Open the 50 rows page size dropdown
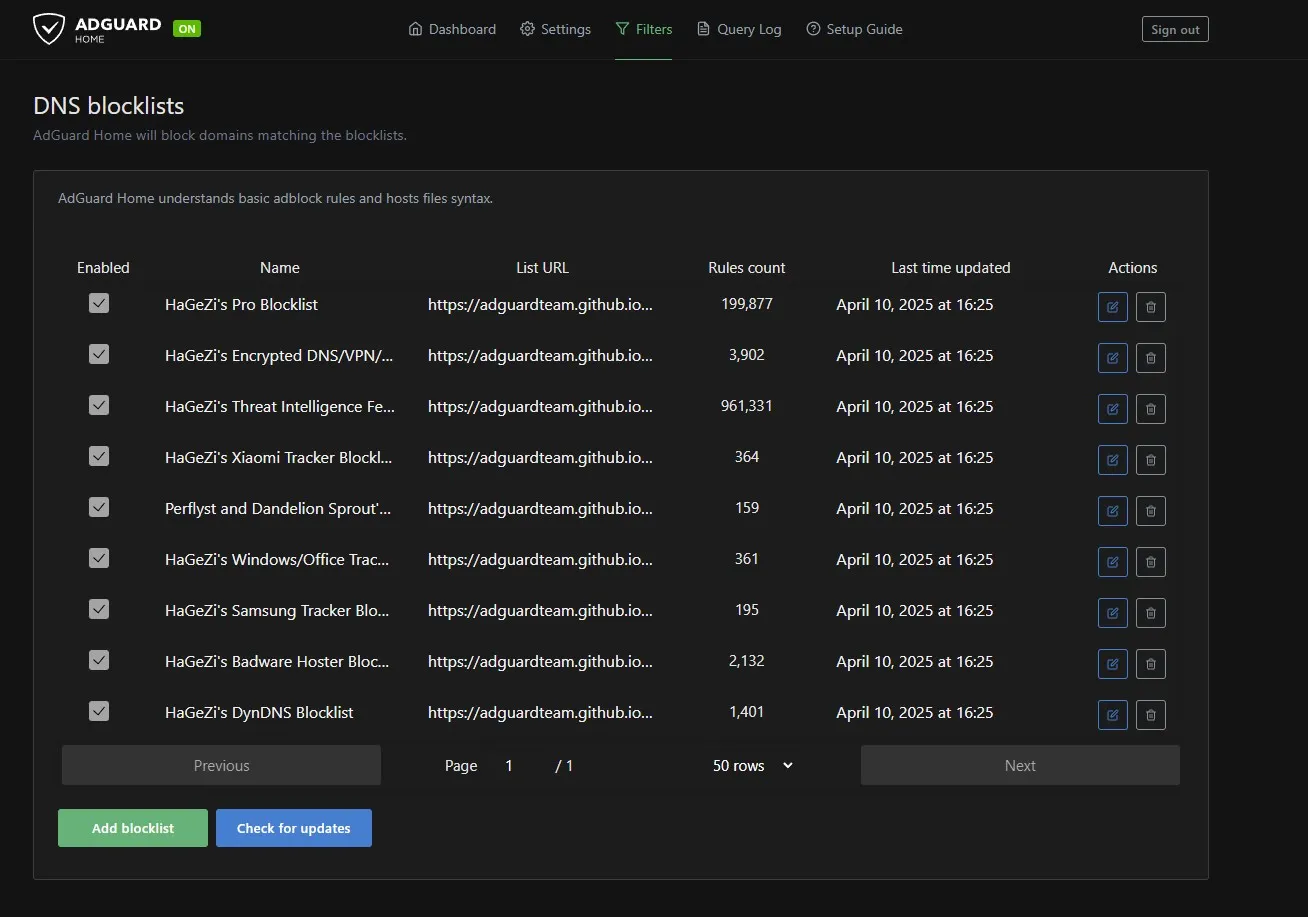The height and width of the screenshot is (917, 1308). pos(752,766)
